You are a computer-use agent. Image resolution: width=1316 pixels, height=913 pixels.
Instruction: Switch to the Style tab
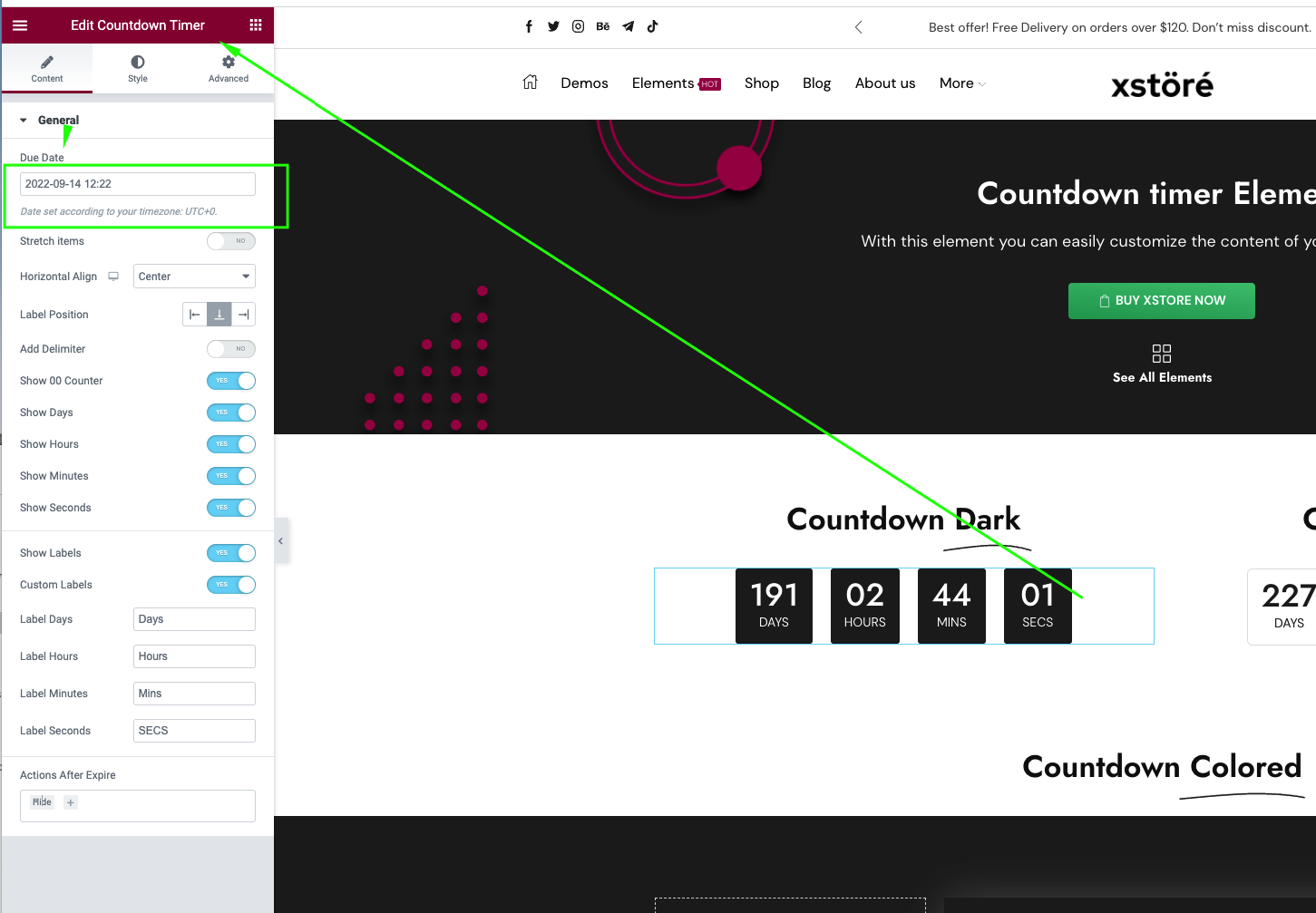[x=138, y=69]
